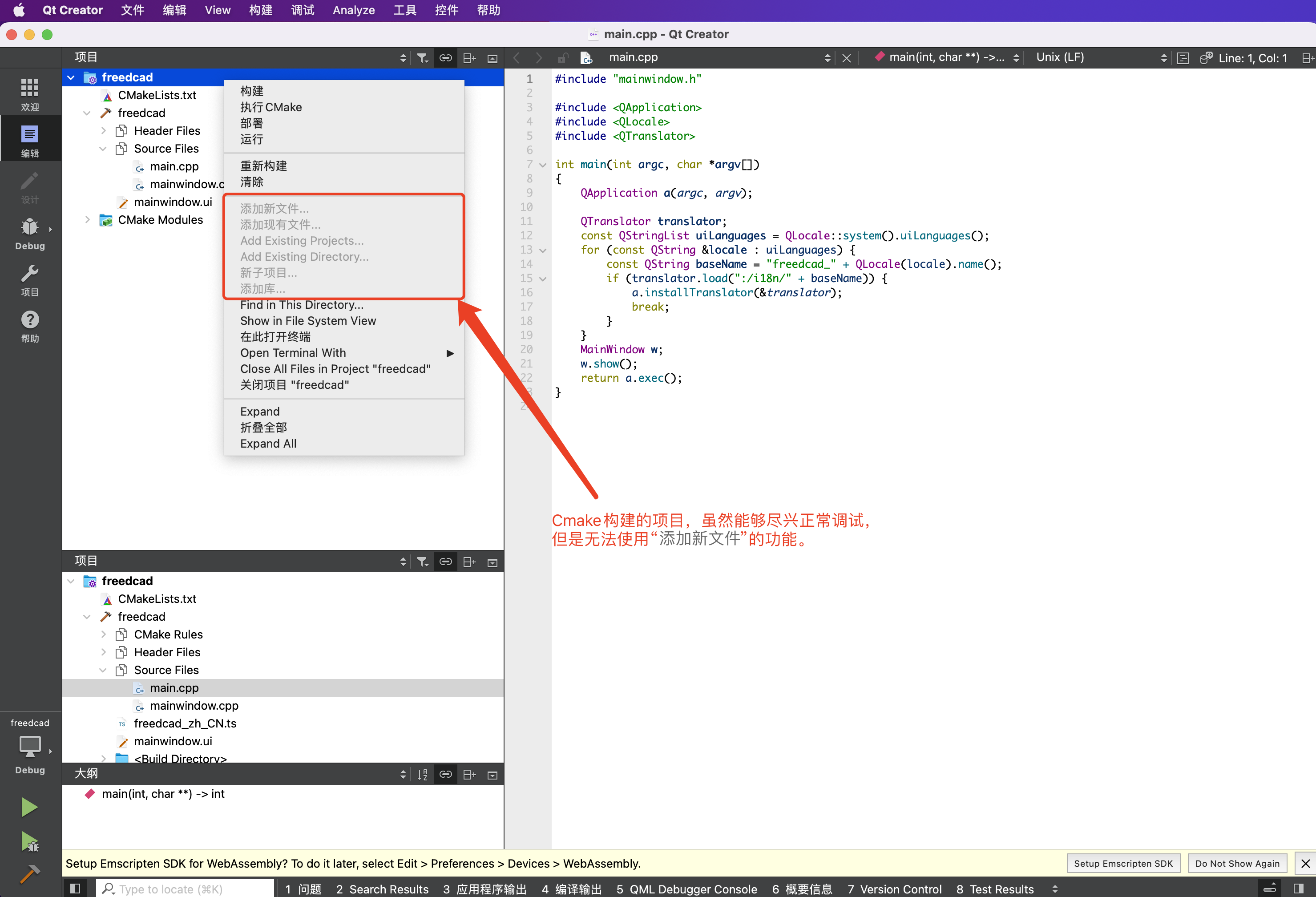Click the Build hammer icon
This screenshot has width=1316, height=897.
point(29,874)
